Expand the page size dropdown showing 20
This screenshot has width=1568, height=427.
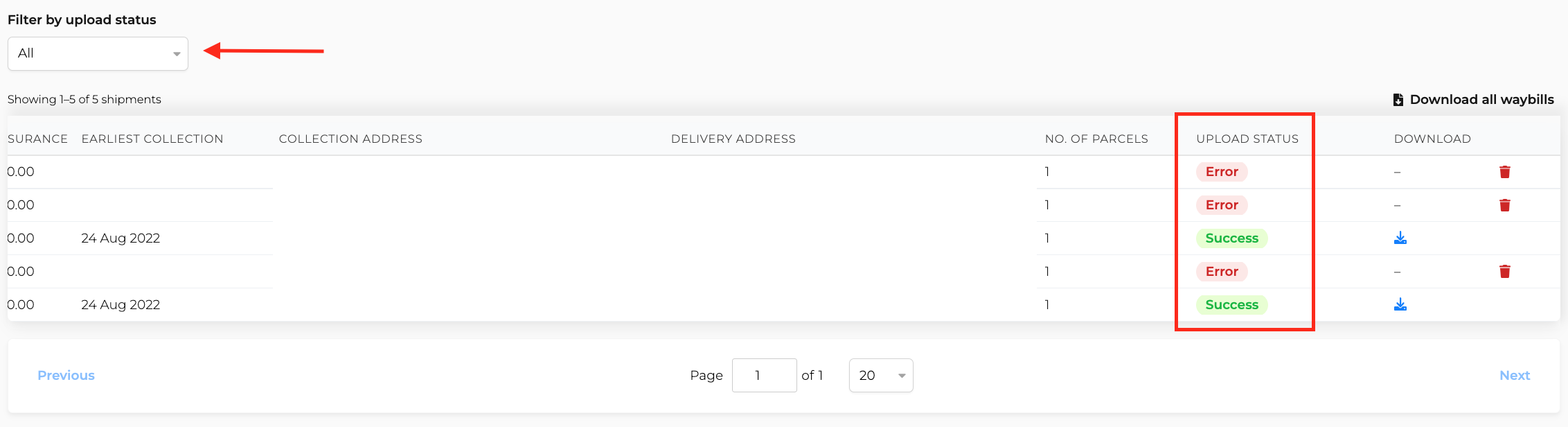click(x=880, y=375)
